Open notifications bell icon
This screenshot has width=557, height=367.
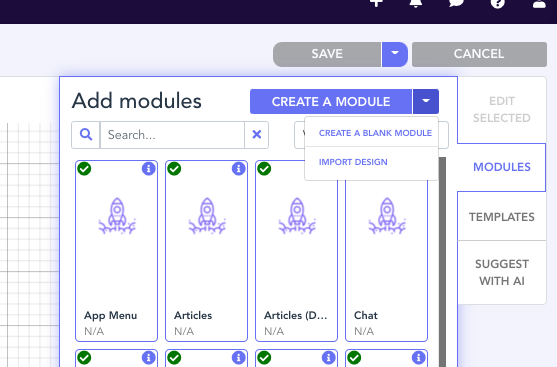click(x=416, y=3)
